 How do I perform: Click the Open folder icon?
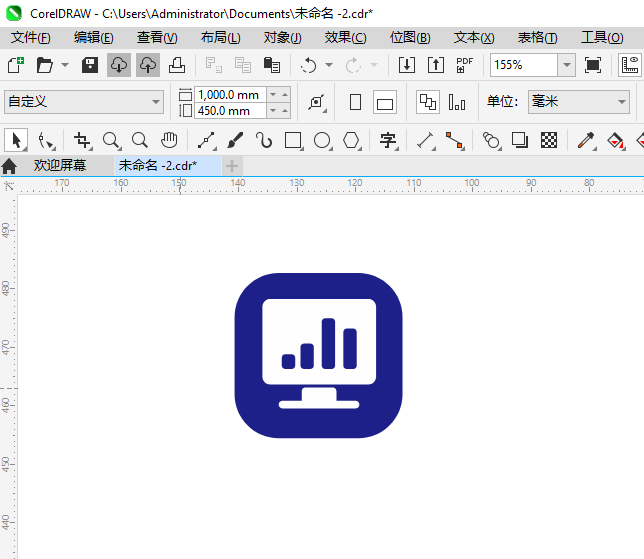[x=44, y=65]
